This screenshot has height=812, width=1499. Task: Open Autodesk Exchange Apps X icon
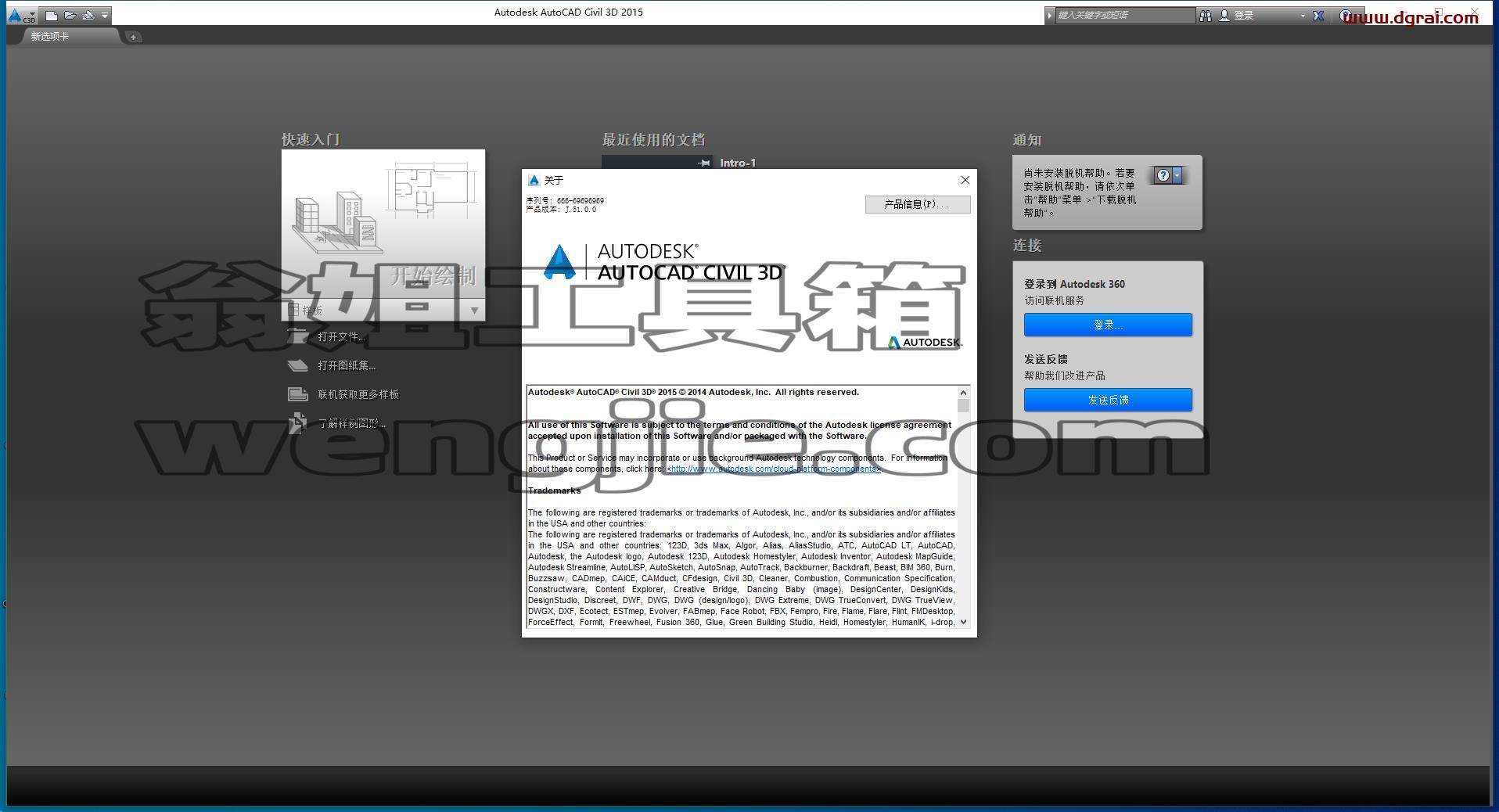point(1318,15)
